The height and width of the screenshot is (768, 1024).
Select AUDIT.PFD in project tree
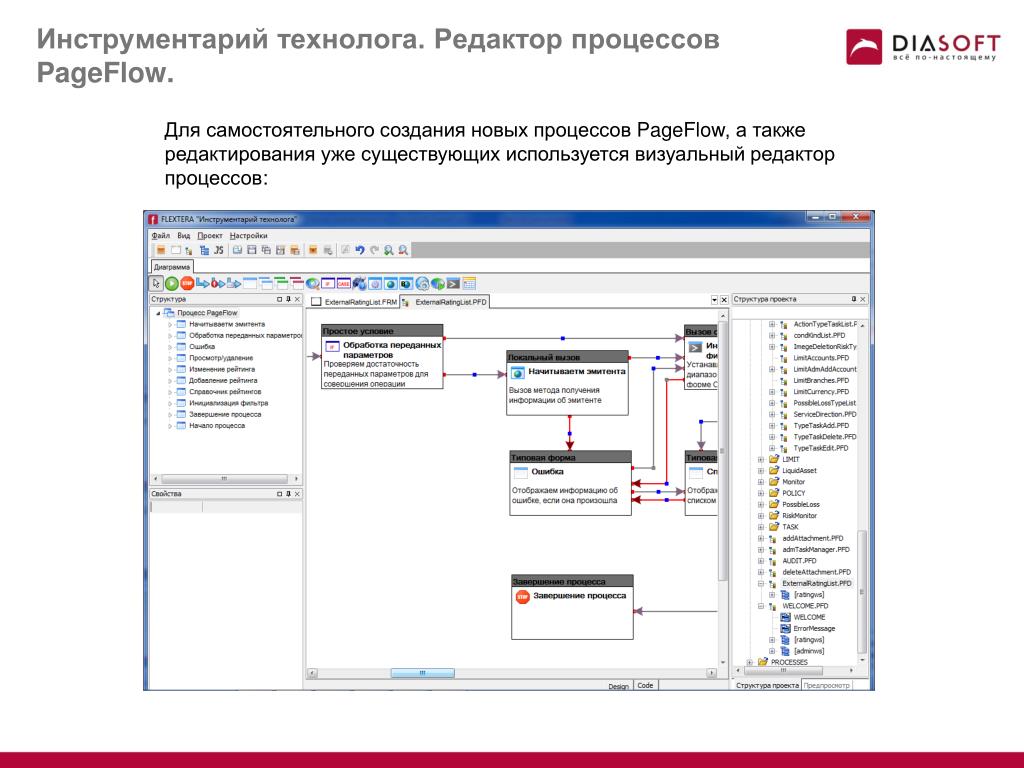(x=799, y=560)
